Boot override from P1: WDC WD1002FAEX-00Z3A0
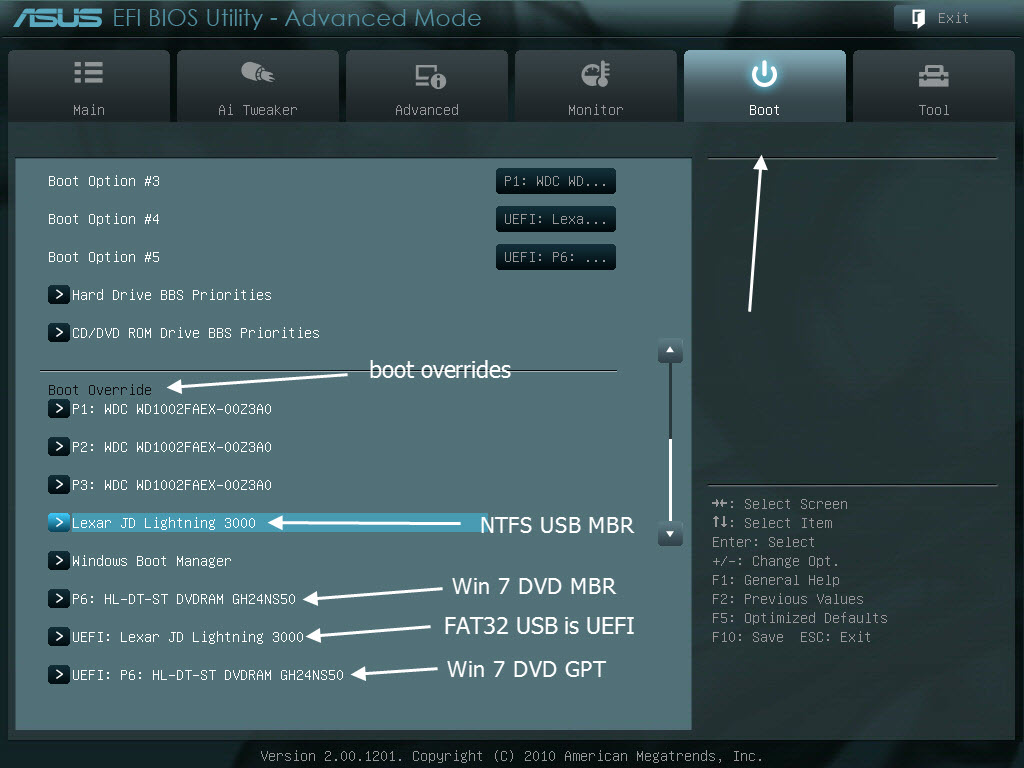Viewport: 1024px width, 768px height. point(172,409)
